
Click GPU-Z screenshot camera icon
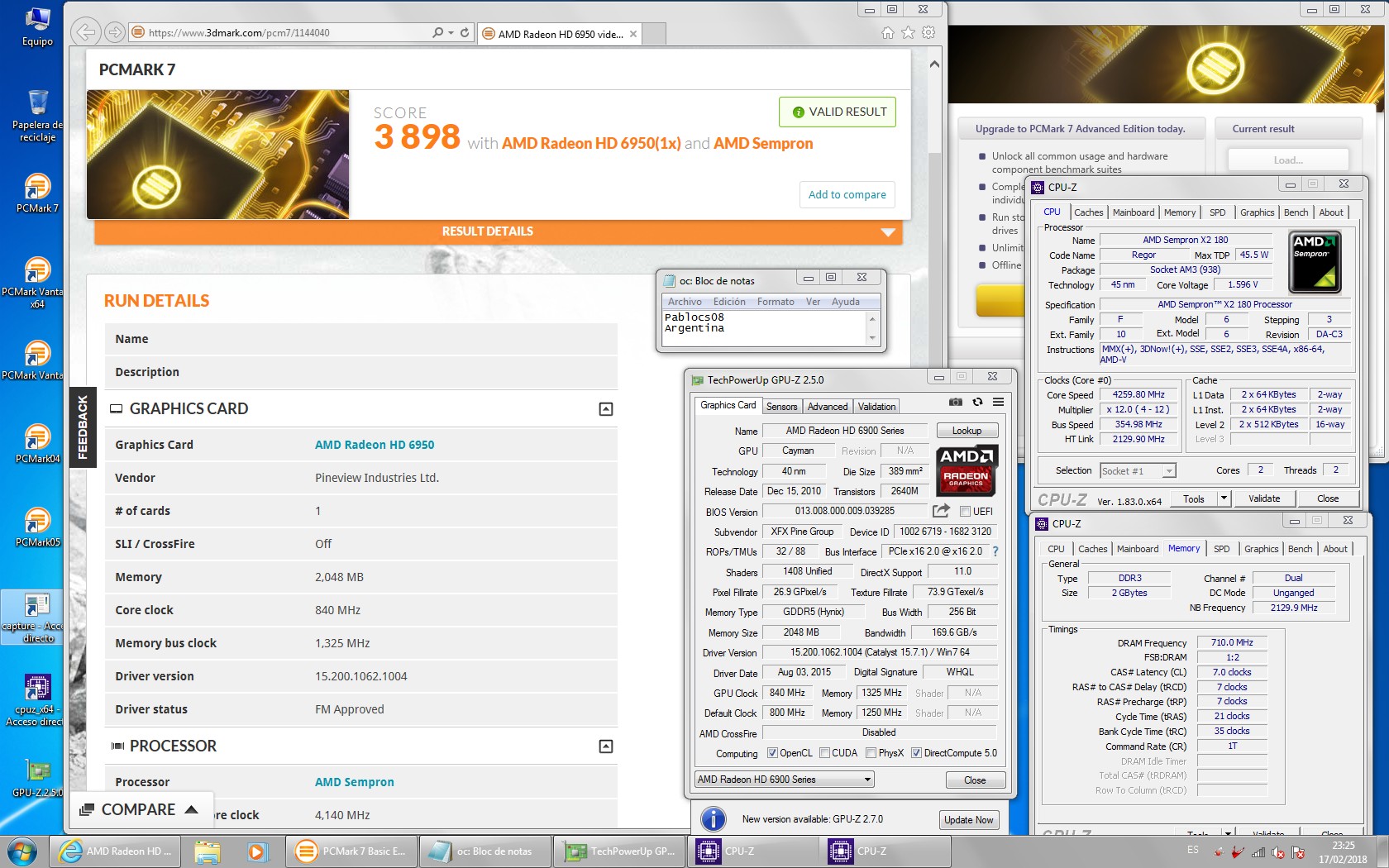955,402
